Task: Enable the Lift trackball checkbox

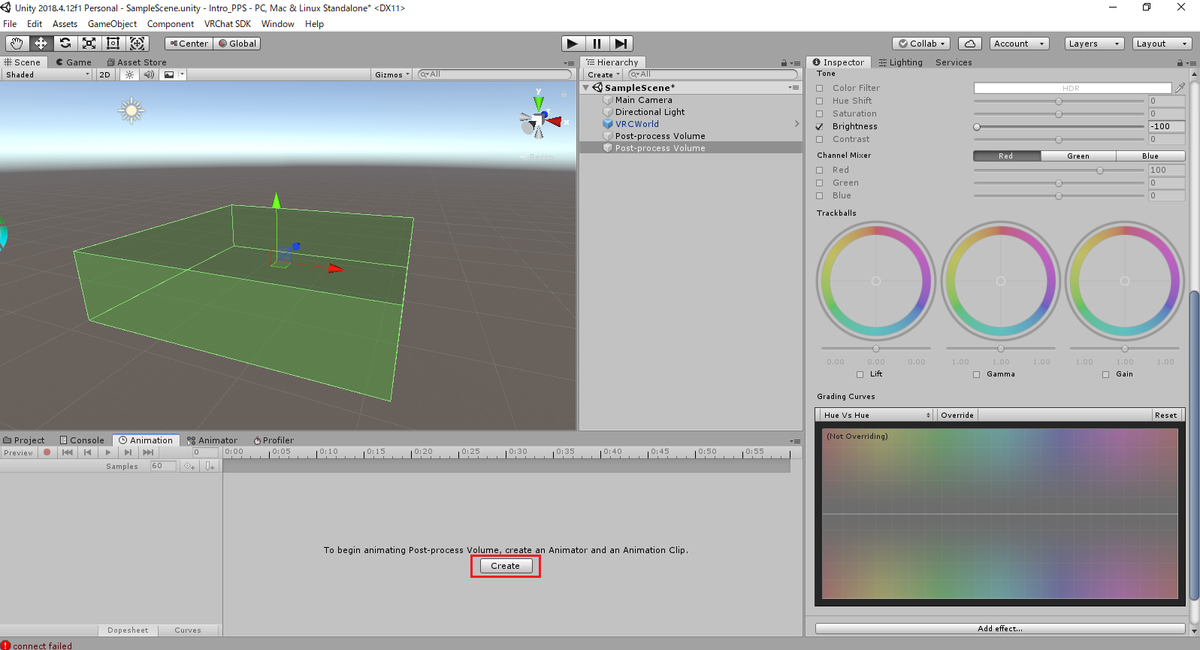Action: click(x=861, y=374)
